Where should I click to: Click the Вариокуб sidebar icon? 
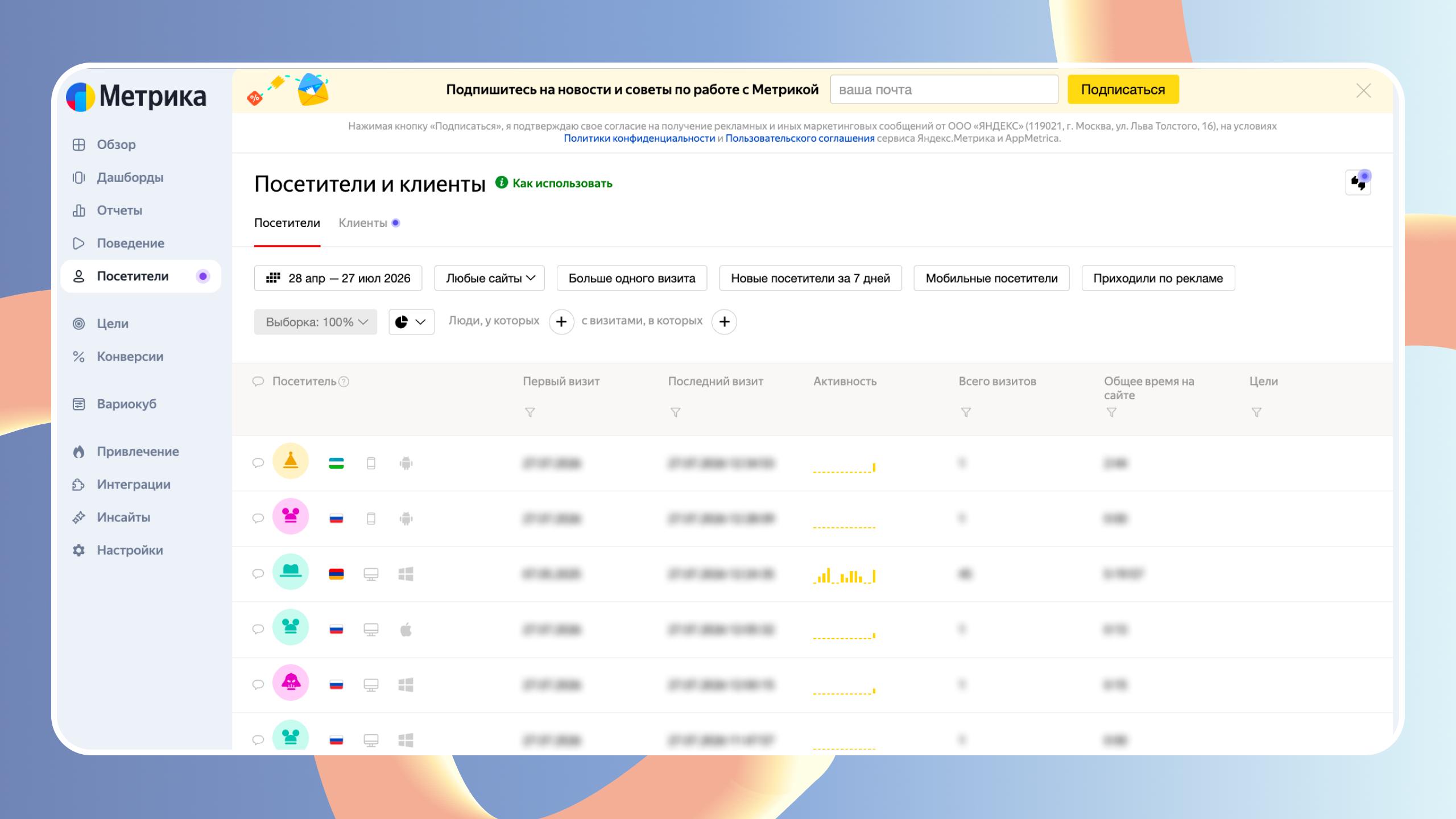(78, 404)
